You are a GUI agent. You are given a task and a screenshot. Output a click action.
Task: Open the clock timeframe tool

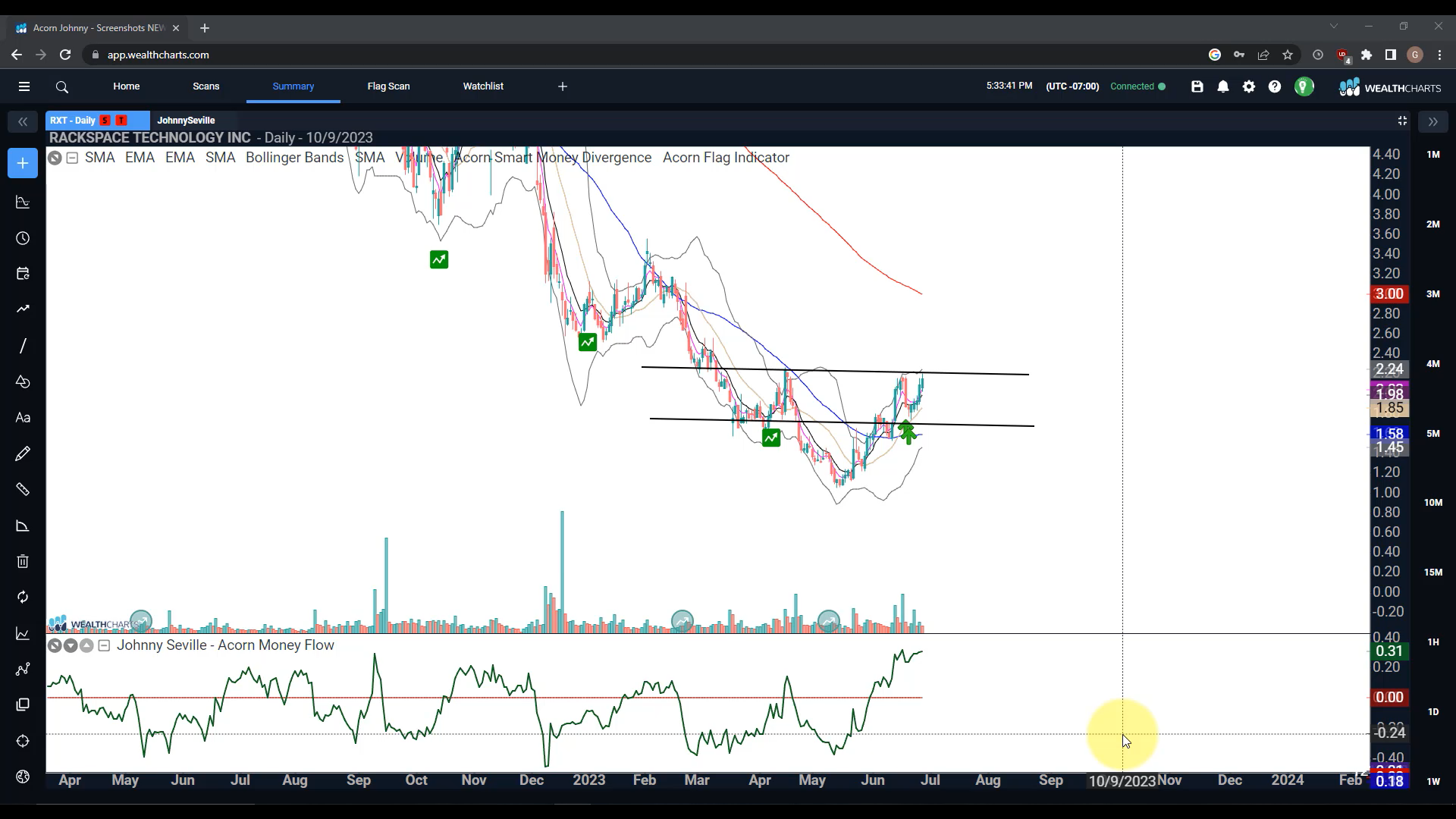(x=23, y=238)
